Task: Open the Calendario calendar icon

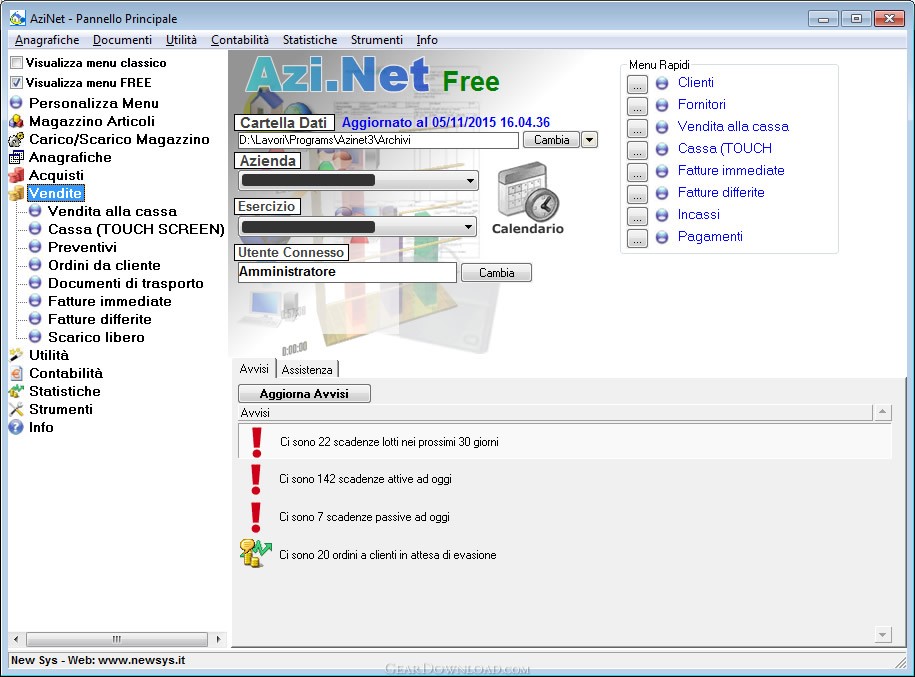Action: click(x=528, y=191)
